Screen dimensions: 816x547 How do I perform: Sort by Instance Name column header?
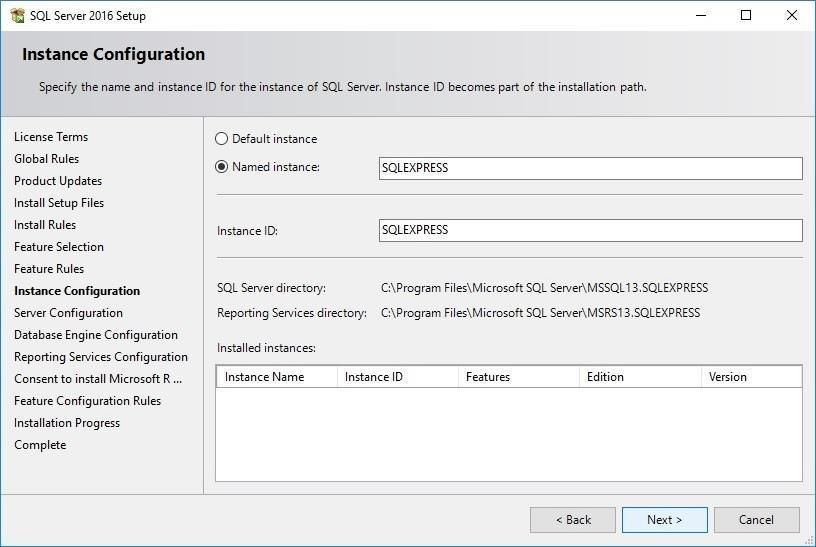tap(275, 377)
